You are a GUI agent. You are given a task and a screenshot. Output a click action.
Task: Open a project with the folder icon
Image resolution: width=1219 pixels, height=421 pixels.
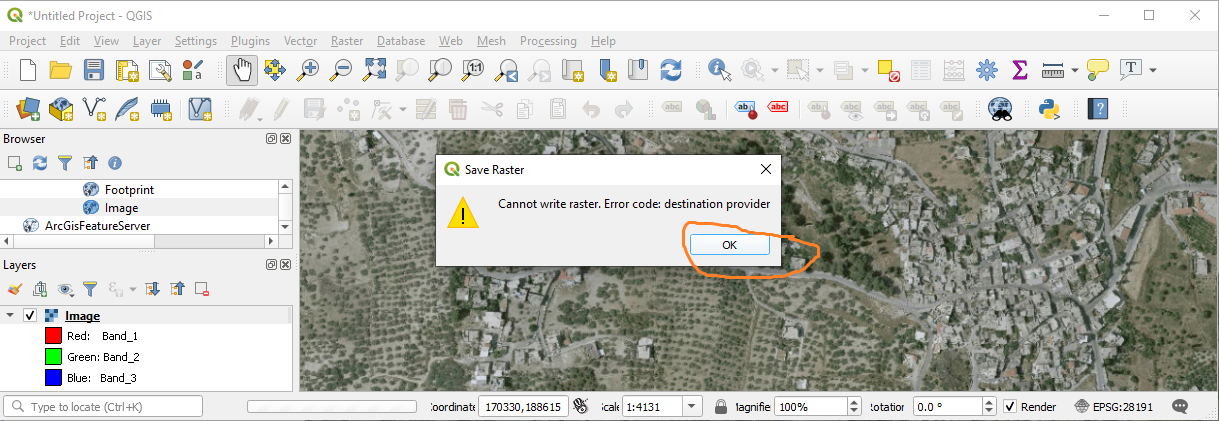tap(60, 70)
